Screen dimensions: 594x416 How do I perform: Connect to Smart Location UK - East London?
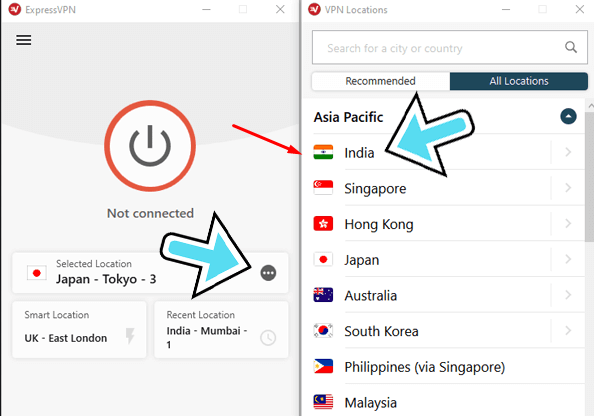point(79,330)
